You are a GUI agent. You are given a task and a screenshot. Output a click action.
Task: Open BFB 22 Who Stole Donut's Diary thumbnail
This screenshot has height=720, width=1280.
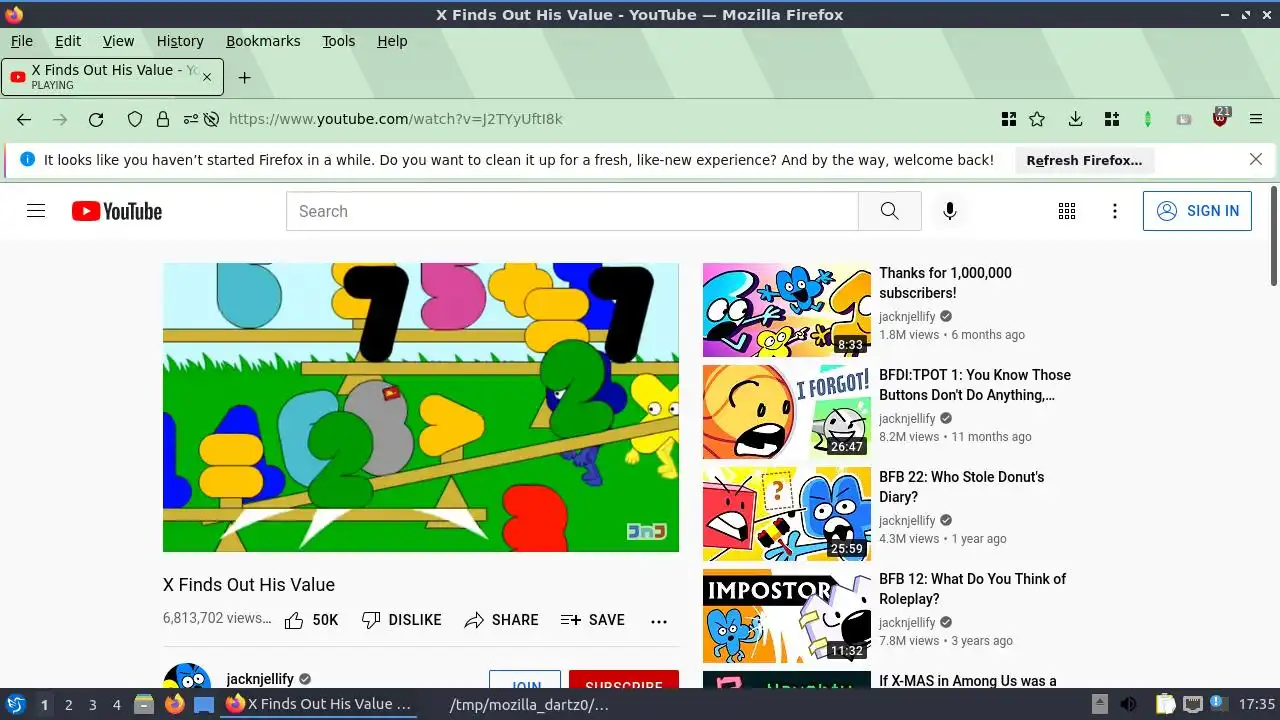coord(787,514)
